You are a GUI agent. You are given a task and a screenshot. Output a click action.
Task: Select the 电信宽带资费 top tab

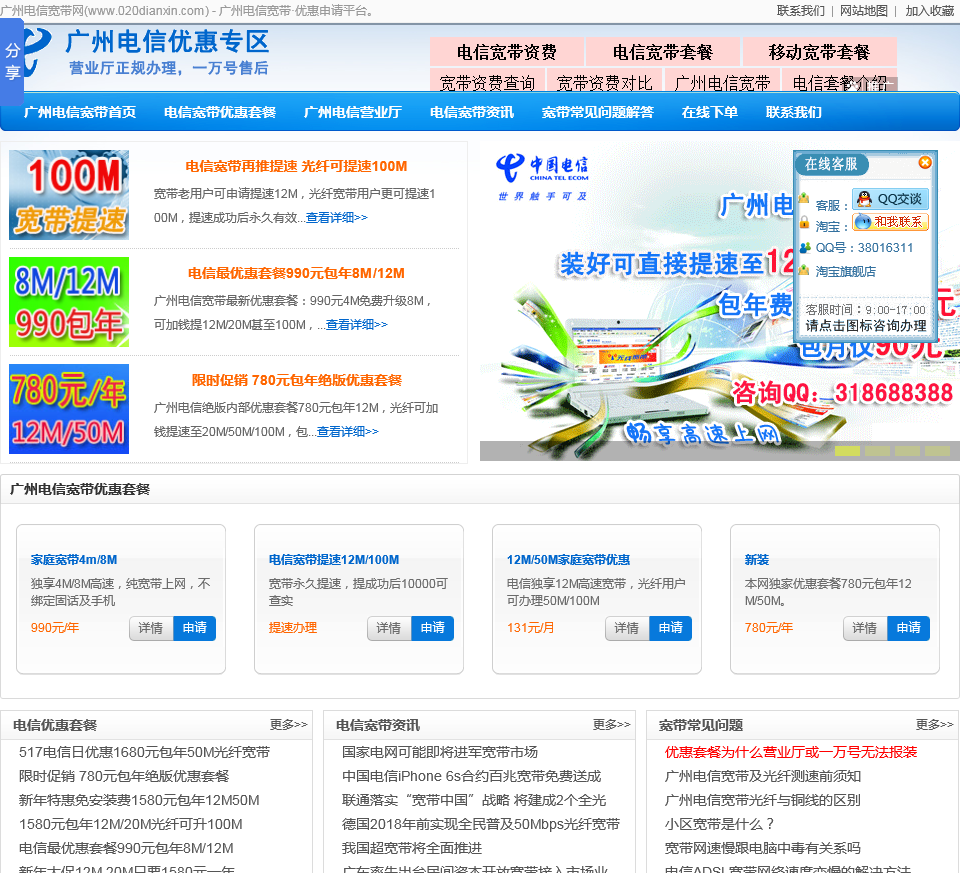click(x=506, y=52)
